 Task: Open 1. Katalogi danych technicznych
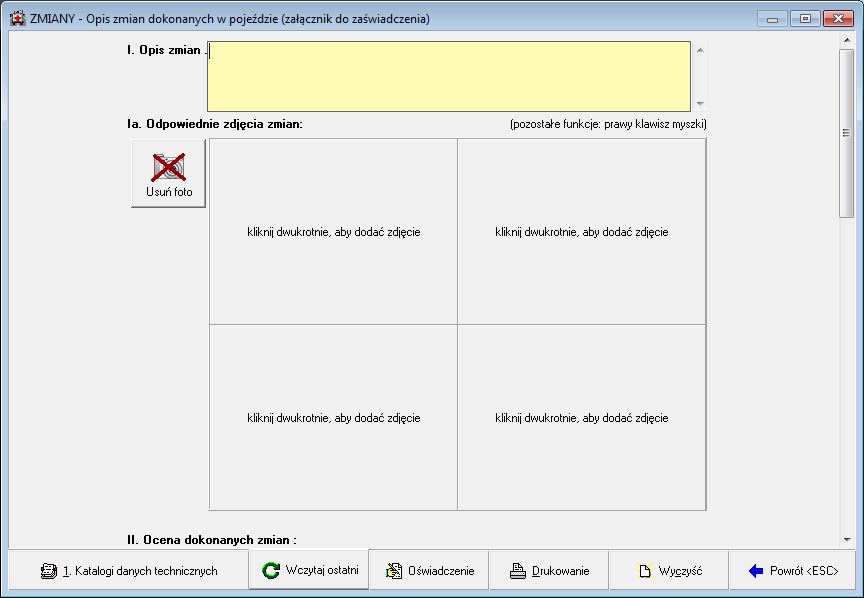pos(128,571)
